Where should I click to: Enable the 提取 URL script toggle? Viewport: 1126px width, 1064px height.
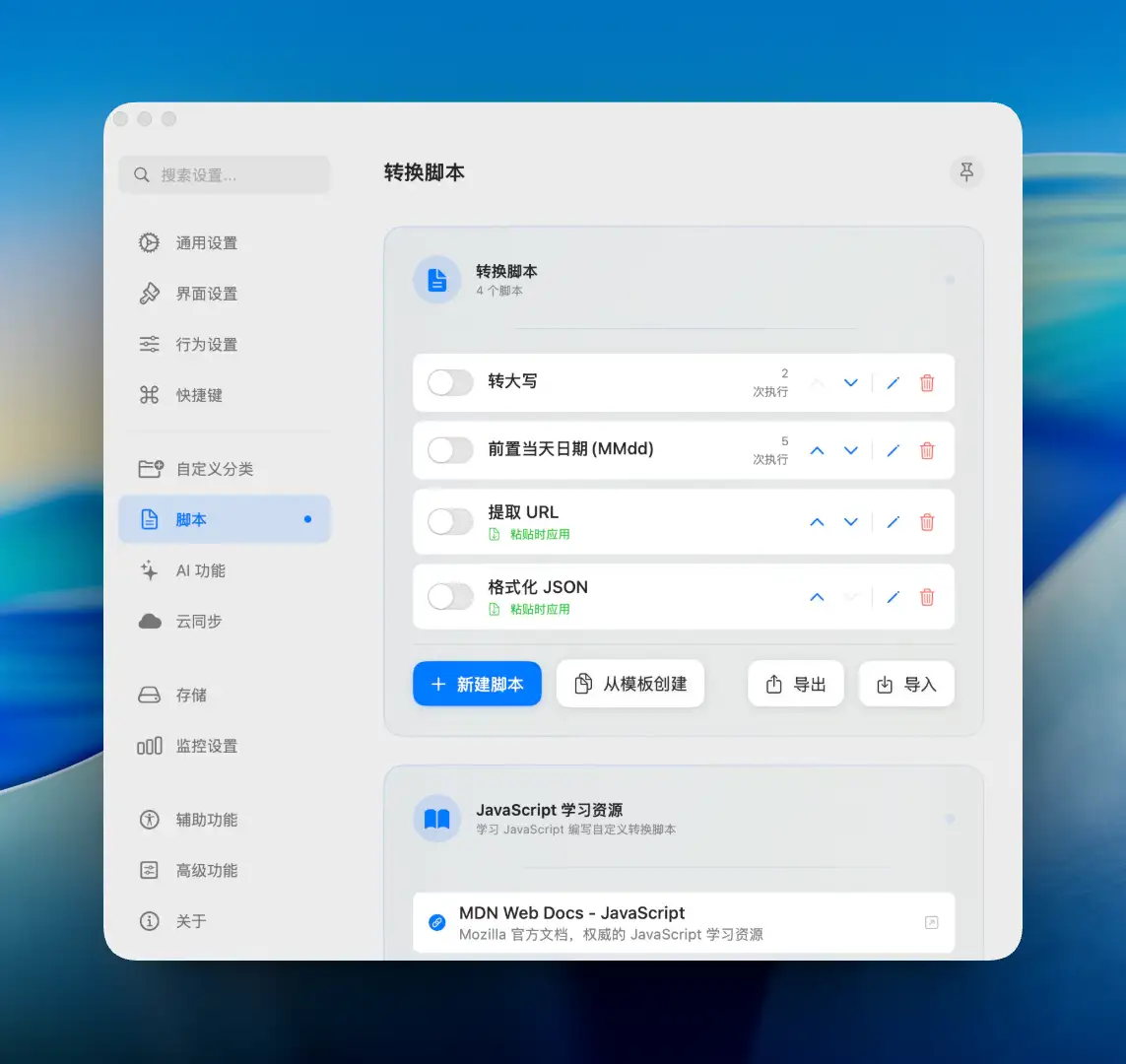click(x=450, y=522)
